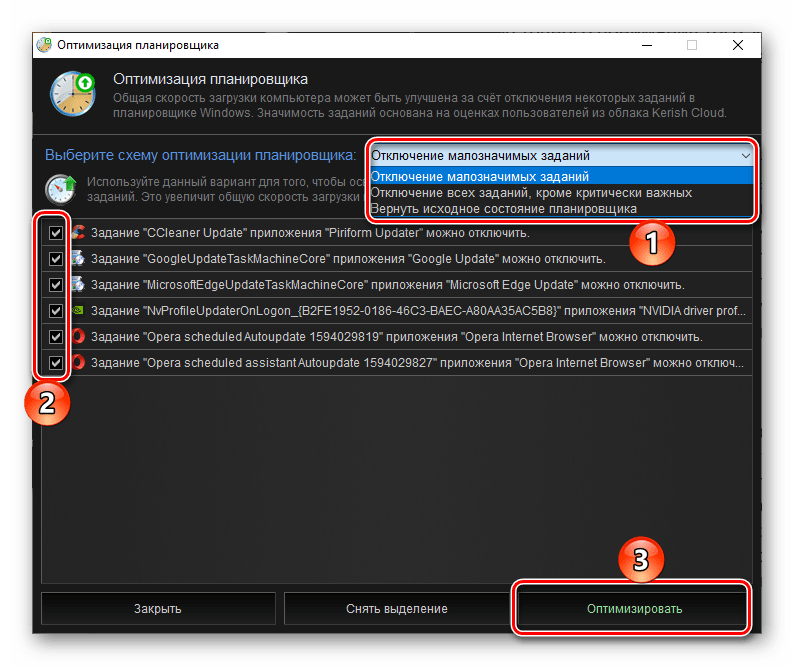Select the GoogleUpdateTaskMachineCore task row text
The width and height of the screenshot is (794, 666).
(x=348, y=259)
